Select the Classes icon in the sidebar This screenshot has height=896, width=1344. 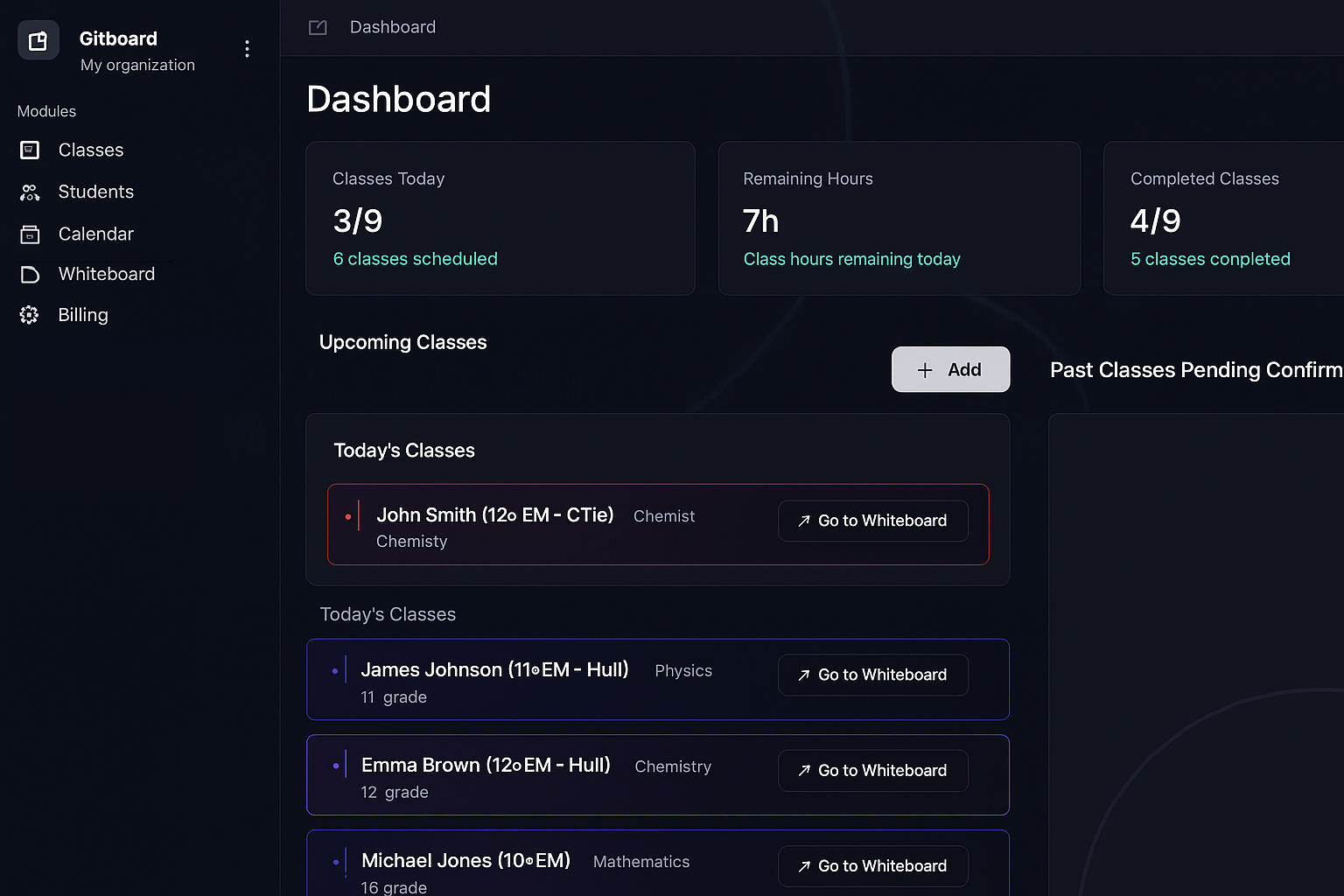(29, 150)
